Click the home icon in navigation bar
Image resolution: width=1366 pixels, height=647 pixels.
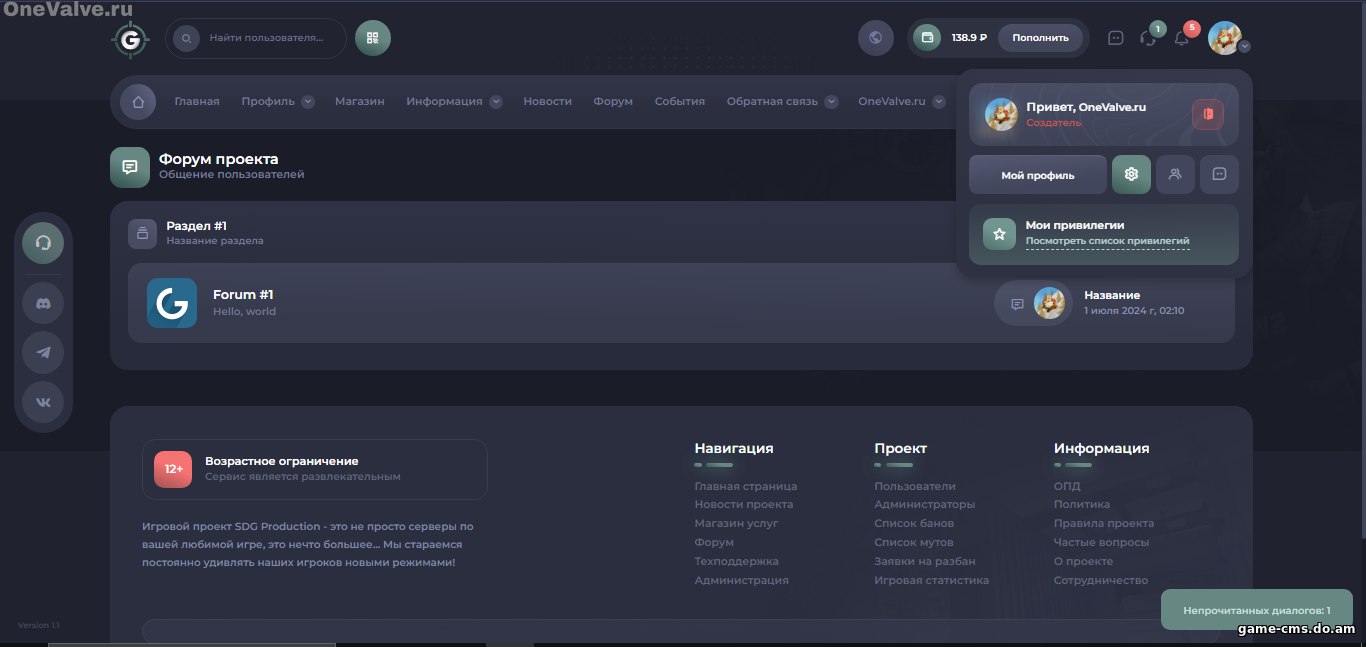click(x=138, y=101)
